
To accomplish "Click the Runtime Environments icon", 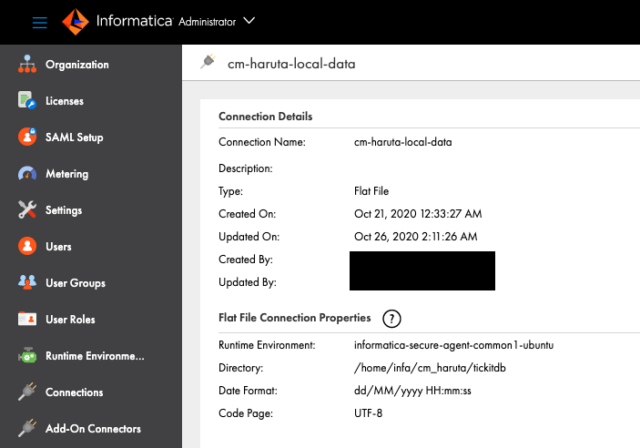I will tap(27, 356).
